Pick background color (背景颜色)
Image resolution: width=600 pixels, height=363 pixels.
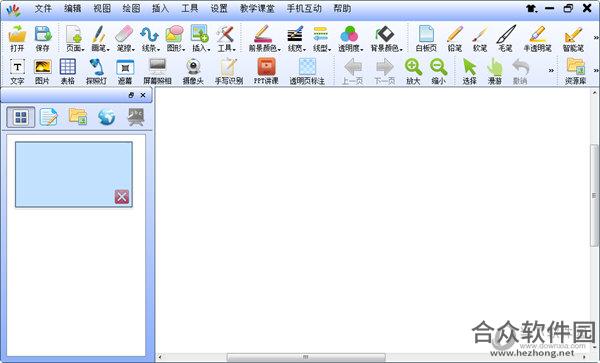pyautogui.click(x=386, y=37)
